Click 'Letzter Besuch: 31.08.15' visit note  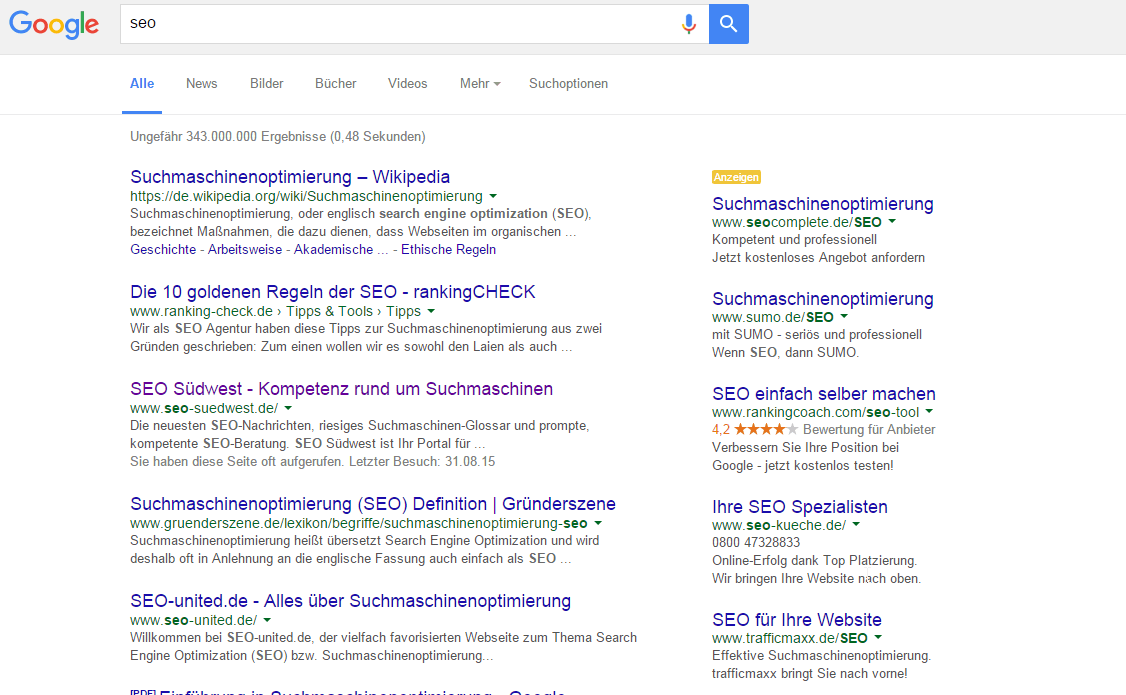tap(422, 462)
